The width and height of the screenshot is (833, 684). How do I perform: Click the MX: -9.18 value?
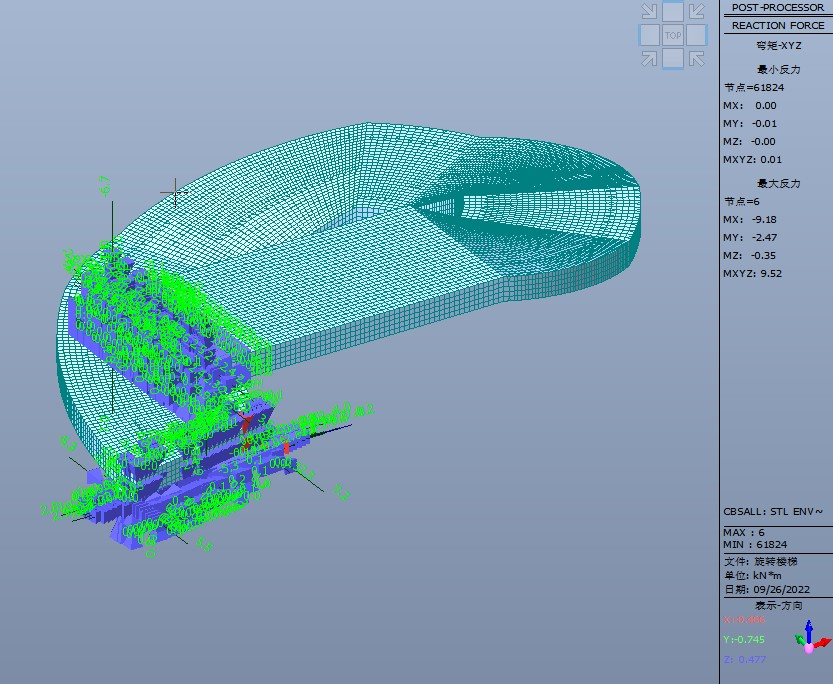click(x=750, y=219)
